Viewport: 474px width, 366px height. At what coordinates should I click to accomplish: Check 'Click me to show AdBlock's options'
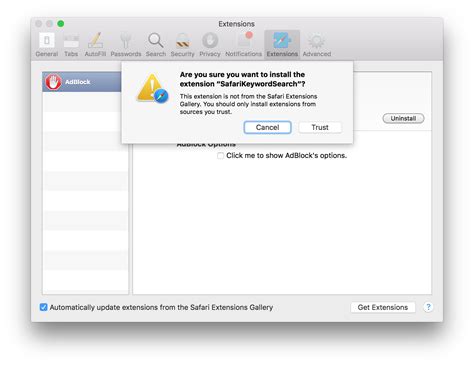point(220,156)
